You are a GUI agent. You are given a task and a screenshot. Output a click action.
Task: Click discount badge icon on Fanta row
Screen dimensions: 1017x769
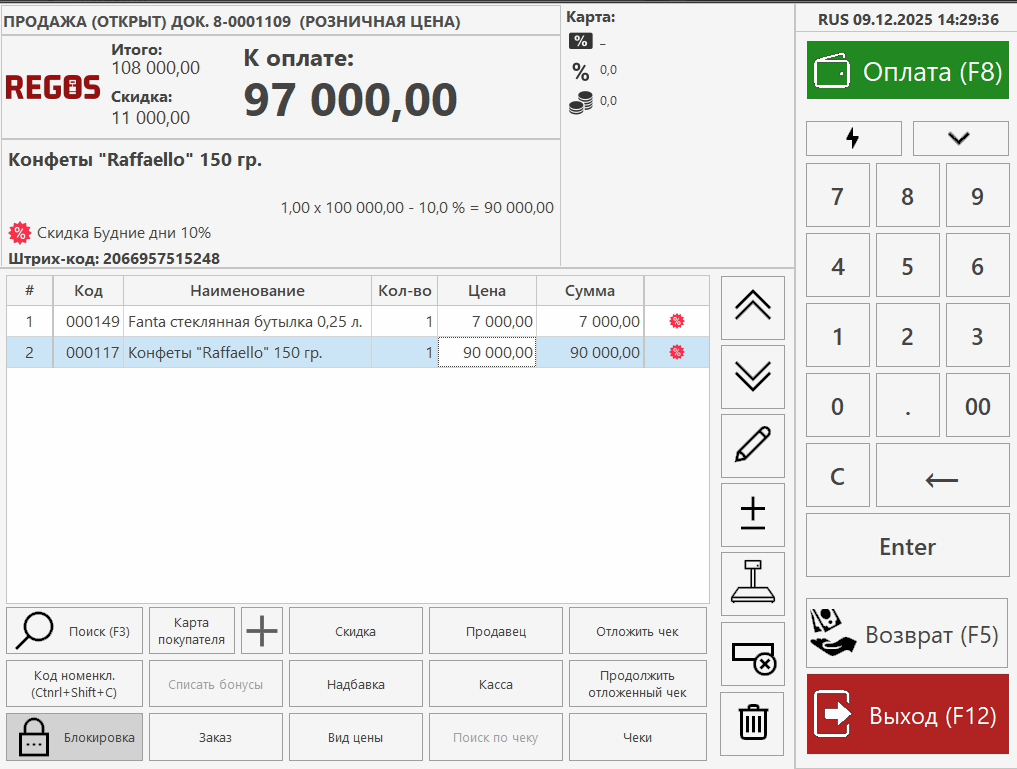pos(677,321)
